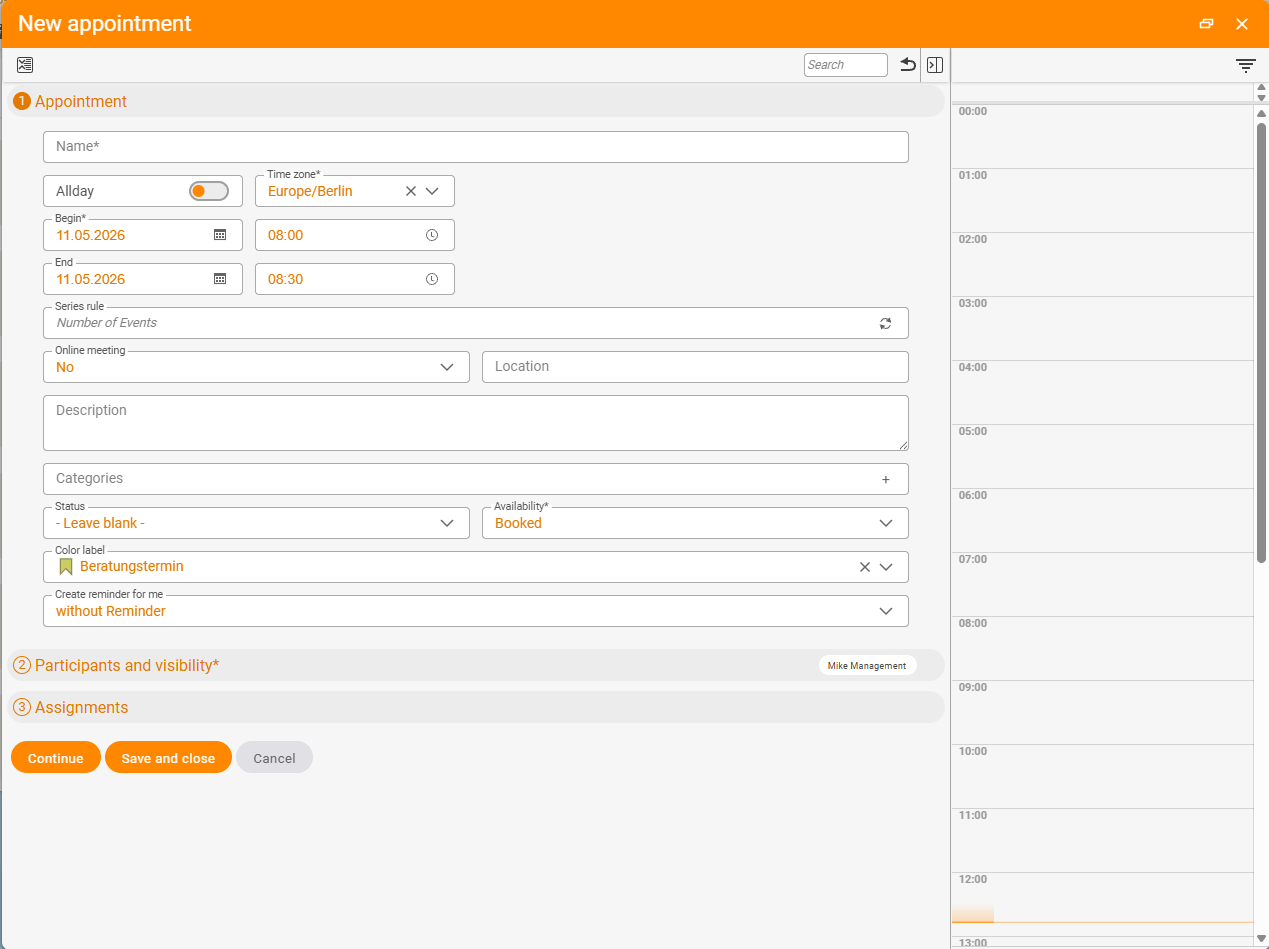Open End time clock picker icon
This screenshot has width=1269, height=949.
click(432, 279)
